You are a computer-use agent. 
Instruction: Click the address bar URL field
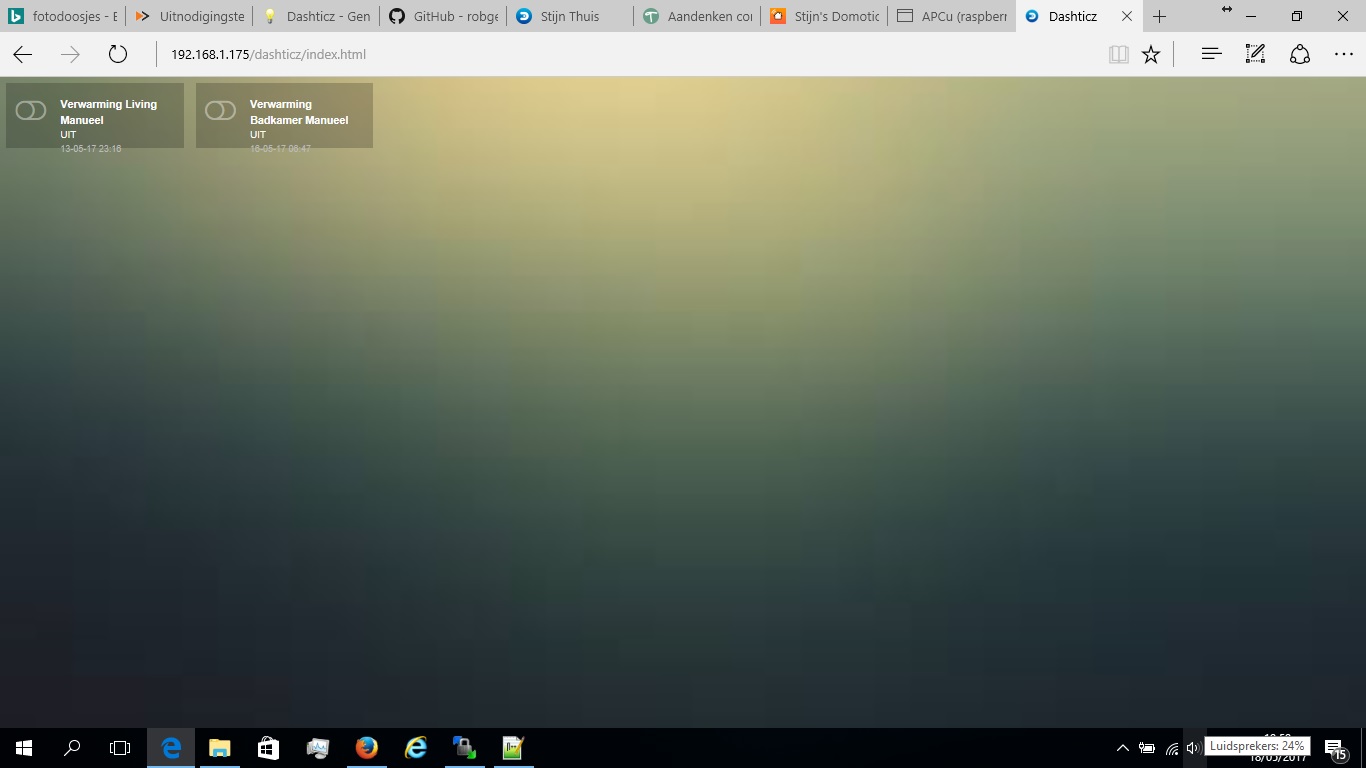[630, 55]
